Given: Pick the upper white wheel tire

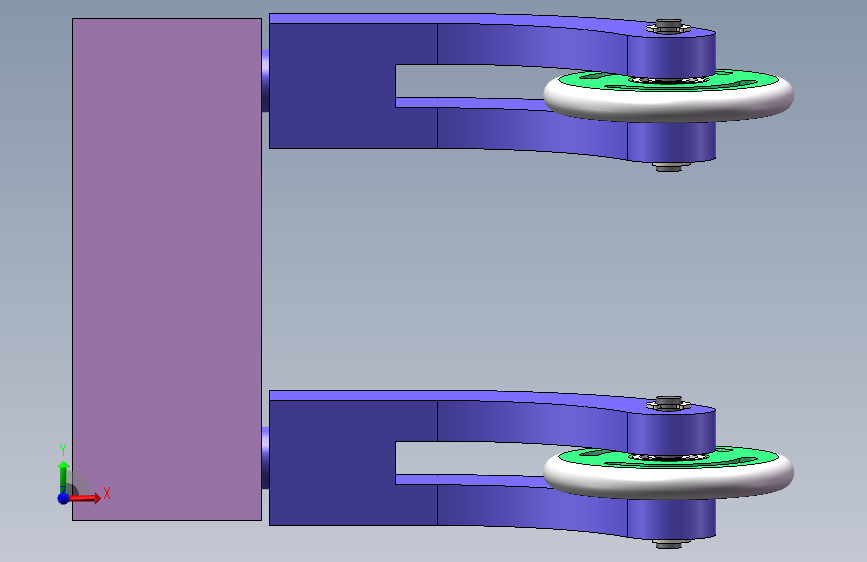Looking at the screenshot, I should coord(668,105).
